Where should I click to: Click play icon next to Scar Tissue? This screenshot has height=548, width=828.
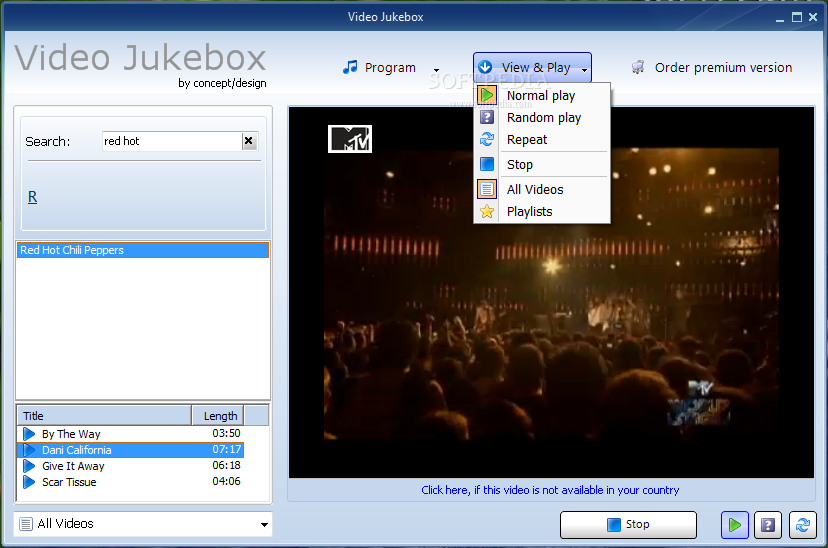click(x=29, y=482)
